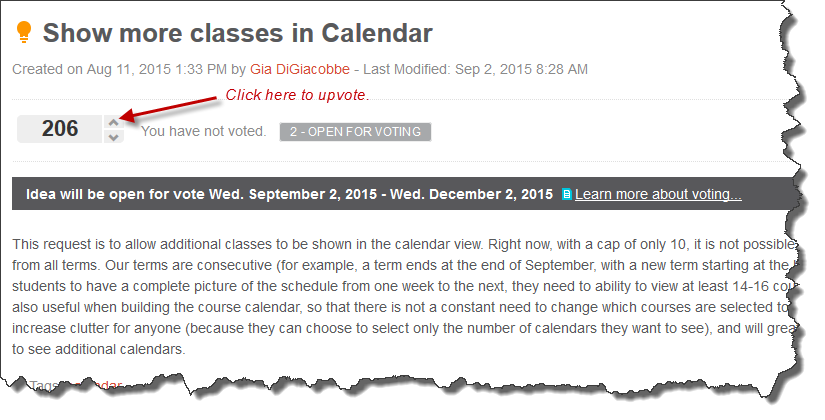Click the Created on Aug 11, 2015 timestamp
Screen dimensions: 825x420
[x=119, y=69]
